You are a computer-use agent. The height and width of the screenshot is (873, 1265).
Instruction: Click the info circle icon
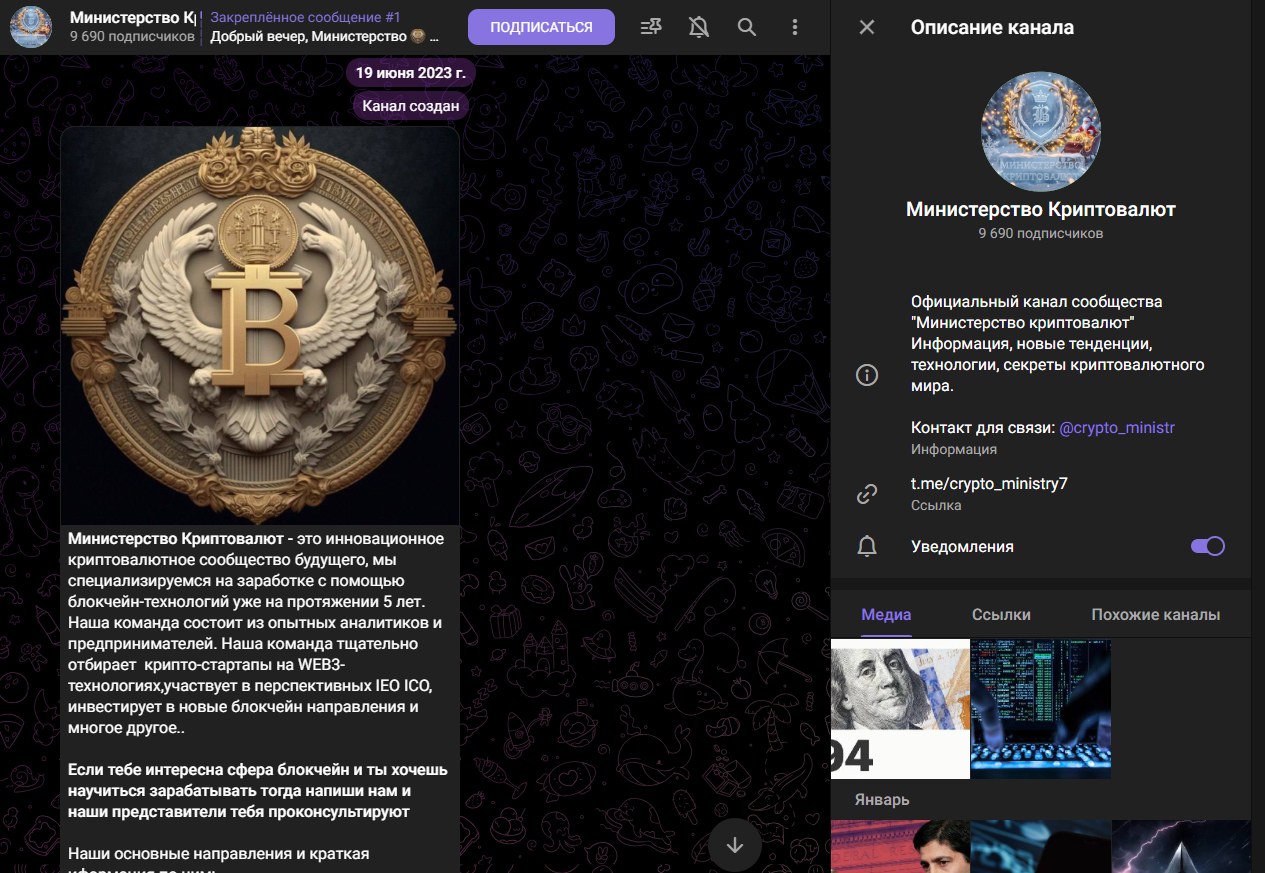[867, 375]
